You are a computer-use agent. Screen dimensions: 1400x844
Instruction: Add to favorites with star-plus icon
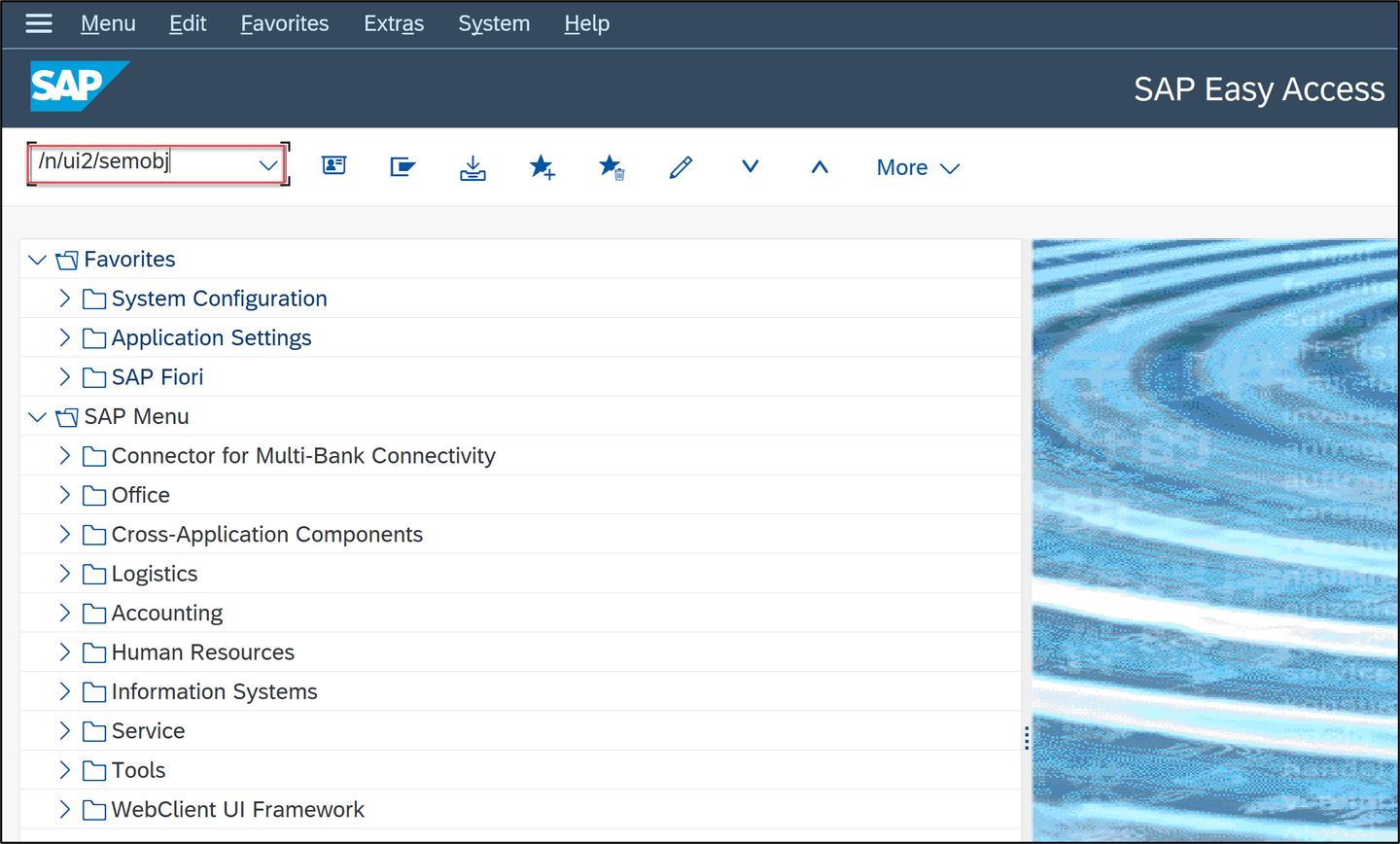click(542, 167)
